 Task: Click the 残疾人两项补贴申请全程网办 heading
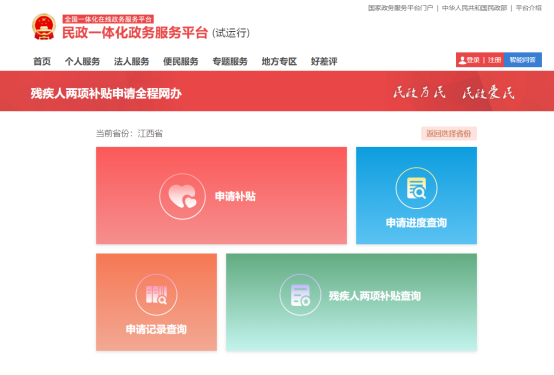coord(106,93)
